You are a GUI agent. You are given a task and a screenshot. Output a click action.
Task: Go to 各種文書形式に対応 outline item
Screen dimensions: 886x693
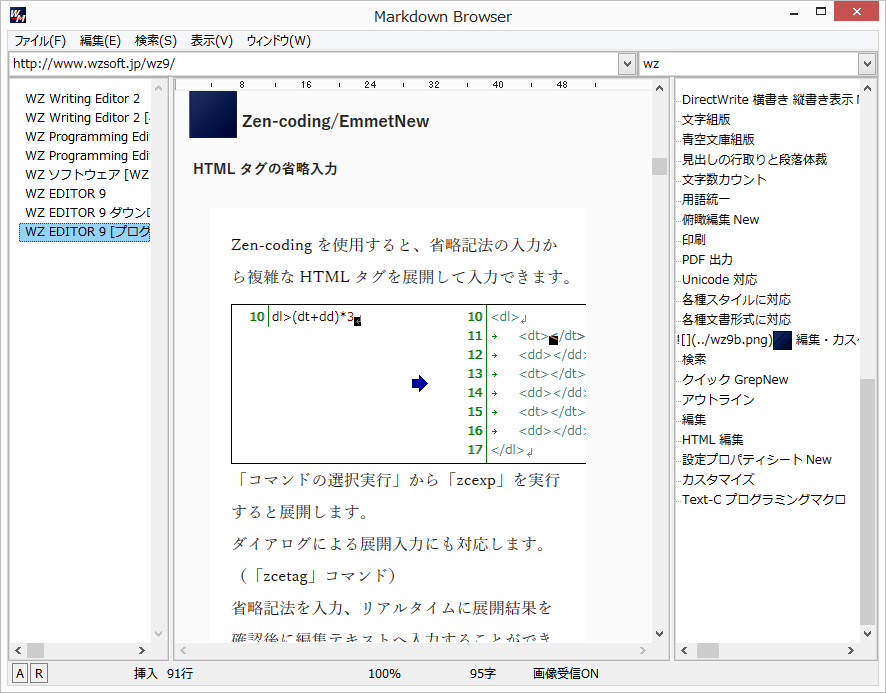pos(736,320)
